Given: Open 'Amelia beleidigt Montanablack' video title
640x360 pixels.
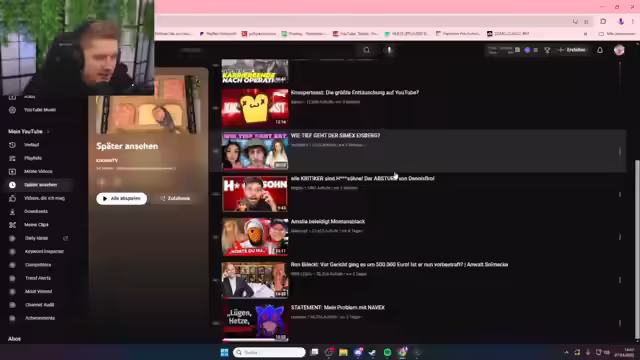Looking at the screenshot, I should [x=328, y=222].
